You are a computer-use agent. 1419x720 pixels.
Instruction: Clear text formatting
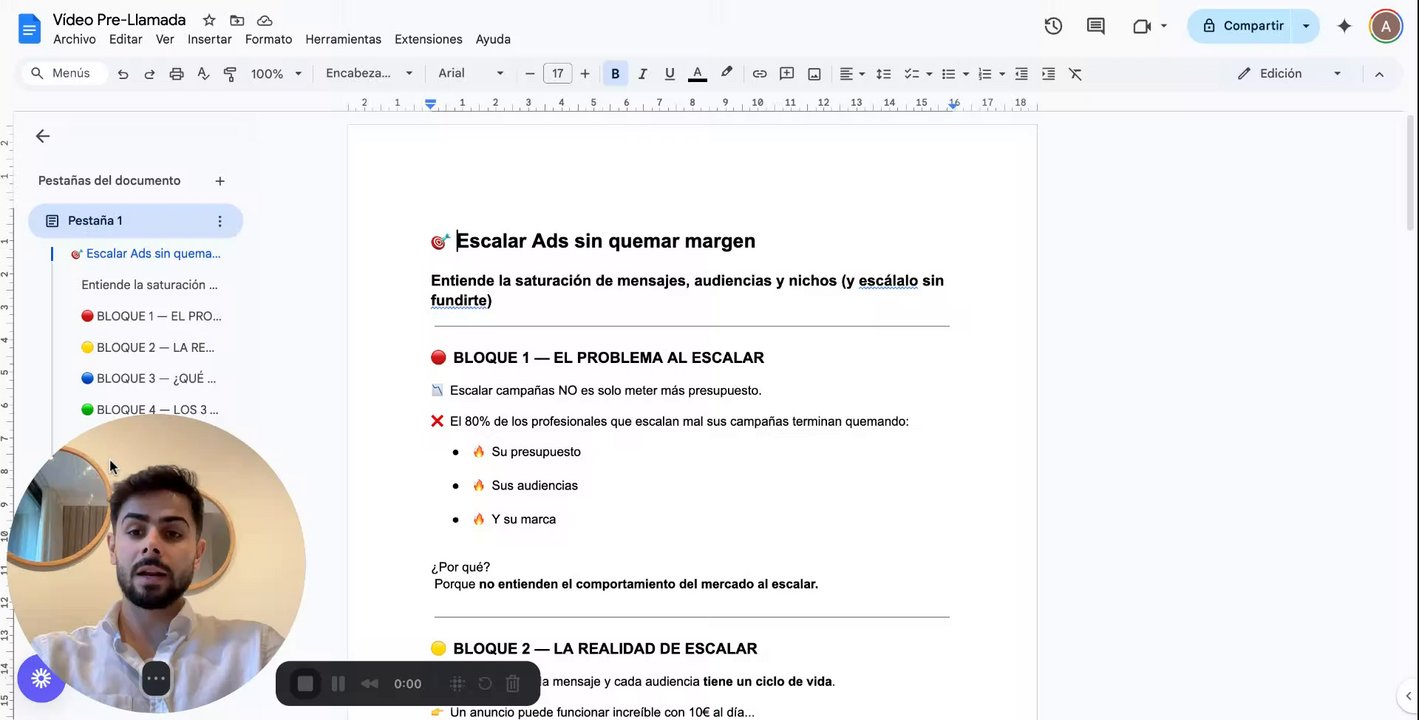1075,74
